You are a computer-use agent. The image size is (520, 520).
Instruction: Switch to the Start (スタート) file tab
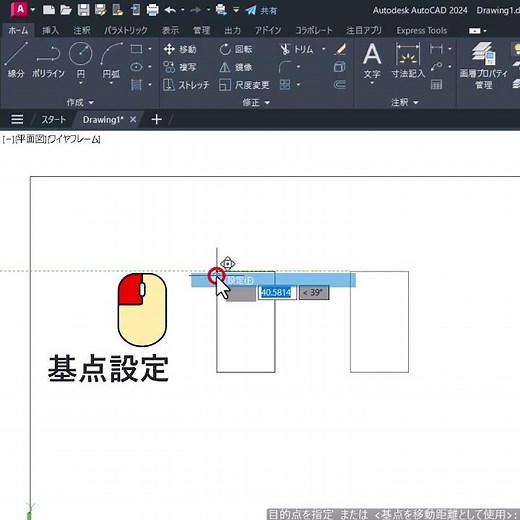[53, 120]
